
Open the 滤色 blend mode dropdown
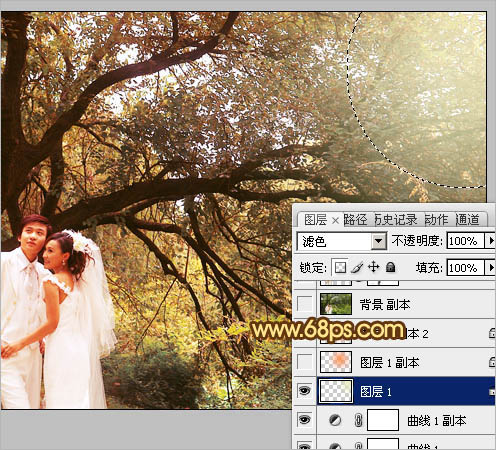pyautogui.click(x=379, y=241)
